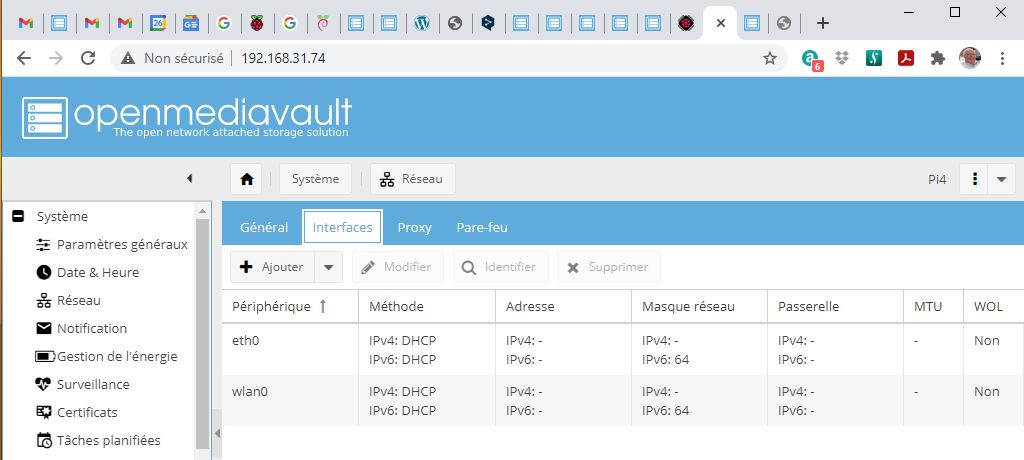
Task: Click the browser forward arrow
Action: pyautogui.click(x=56, y=58)
